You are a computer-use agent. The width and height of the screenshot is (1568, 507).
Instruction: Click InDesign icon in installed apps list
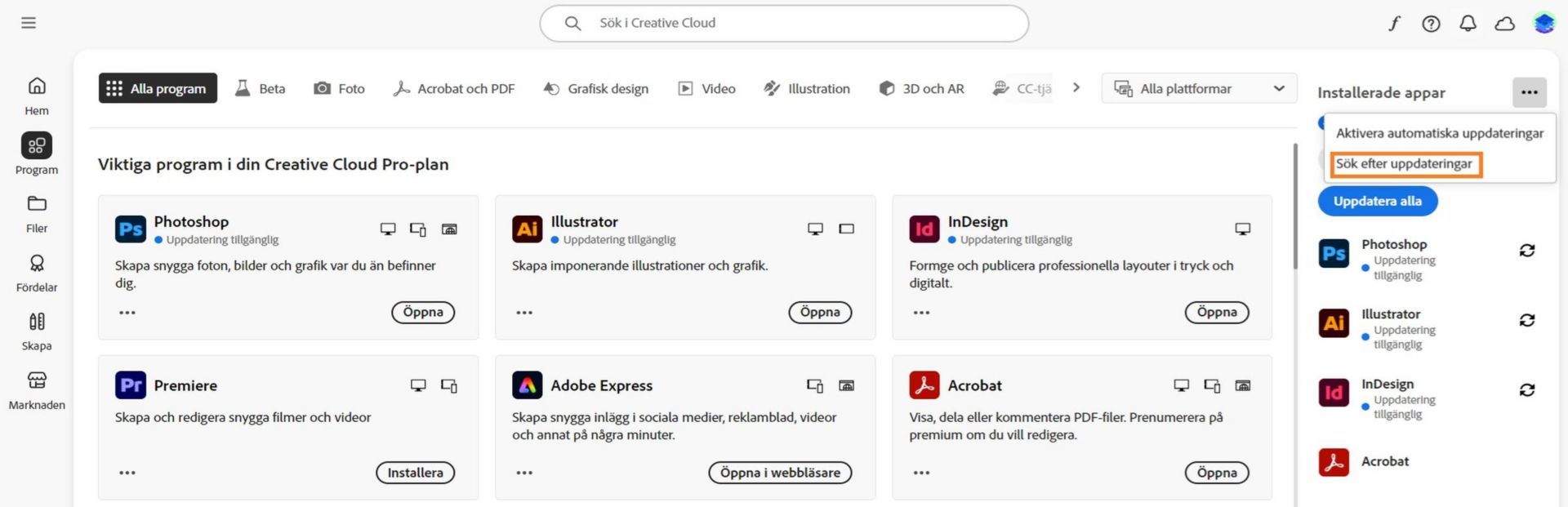tap(1334, 393)
